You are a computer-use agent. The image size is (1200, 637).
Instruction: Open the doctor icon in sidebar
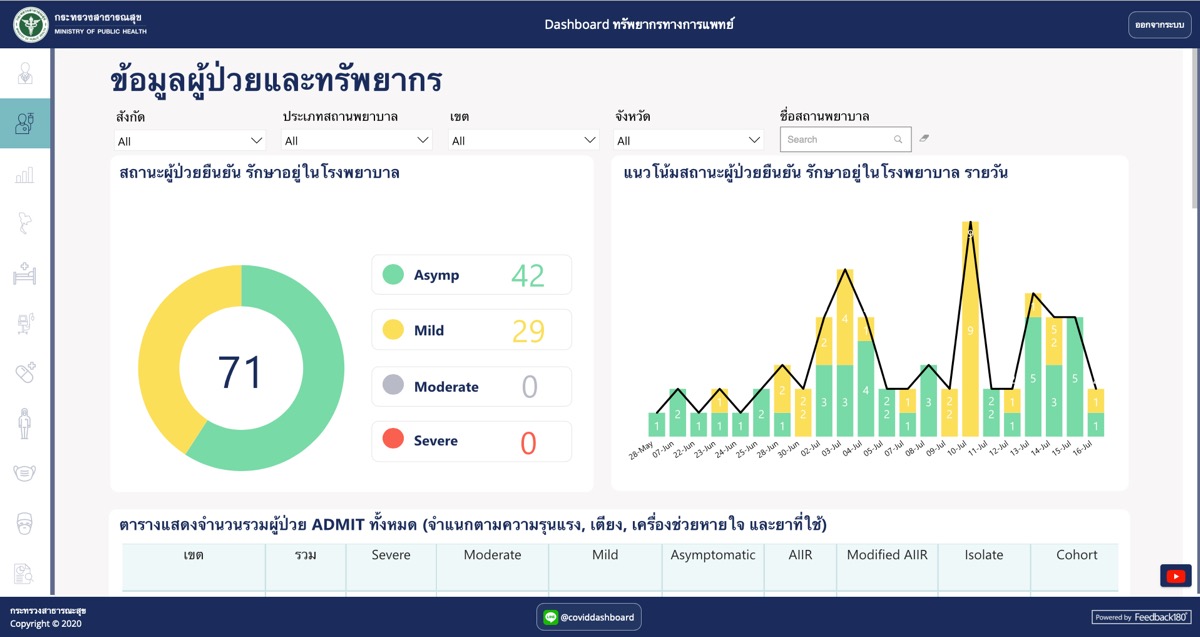[x=25, y=73]
